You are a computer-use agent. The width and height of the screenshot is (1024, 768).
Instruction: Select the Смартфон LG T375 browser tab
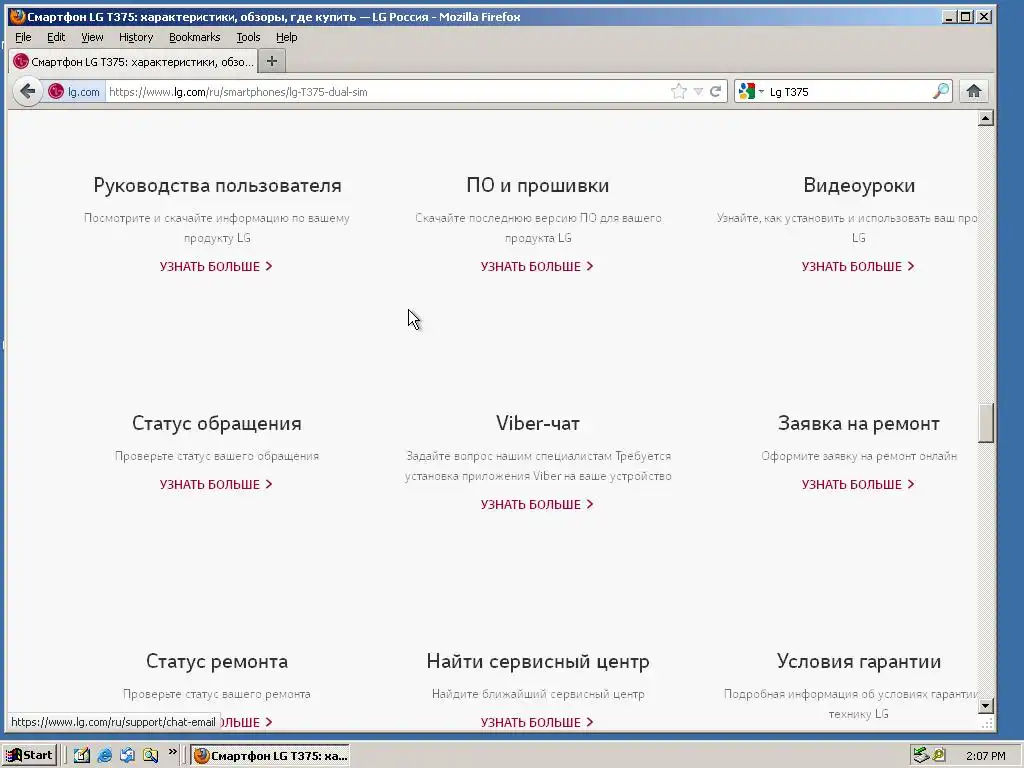click(133, 62)
